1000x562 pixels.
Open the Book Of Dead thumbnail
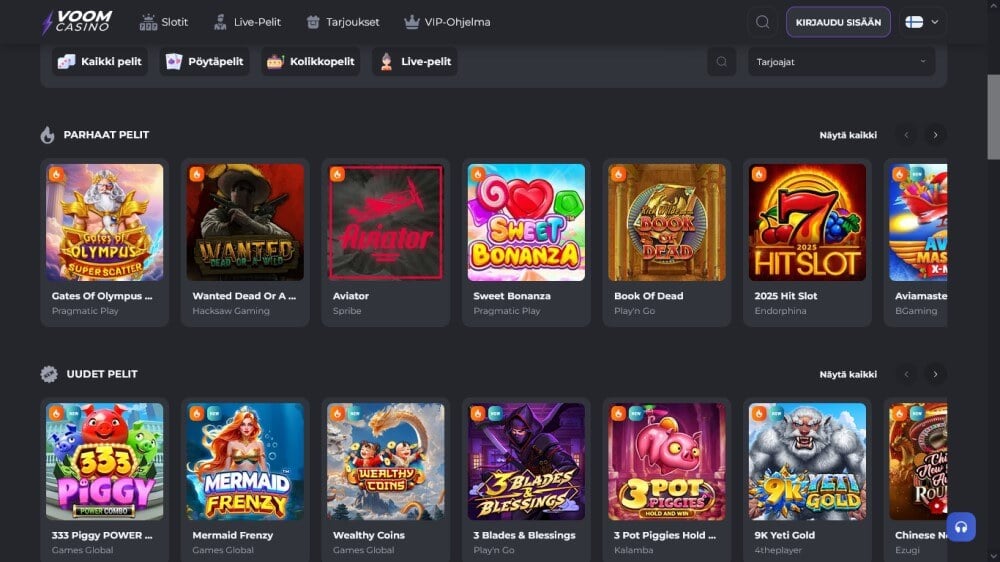[x=666, y=222]
